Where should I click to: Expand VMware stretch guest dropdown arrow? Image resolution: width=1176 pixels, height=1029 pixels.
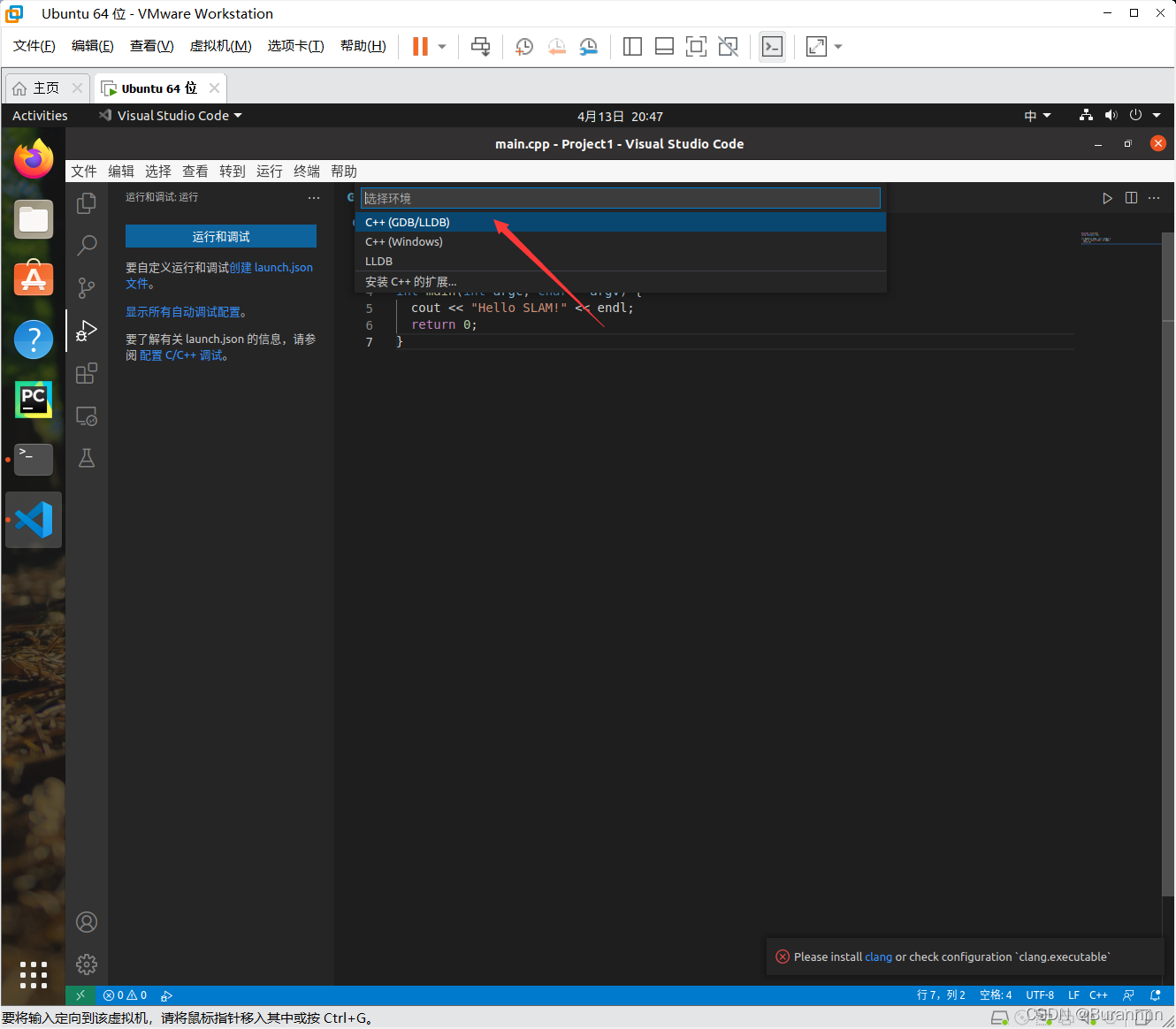[x=838, y=47]
